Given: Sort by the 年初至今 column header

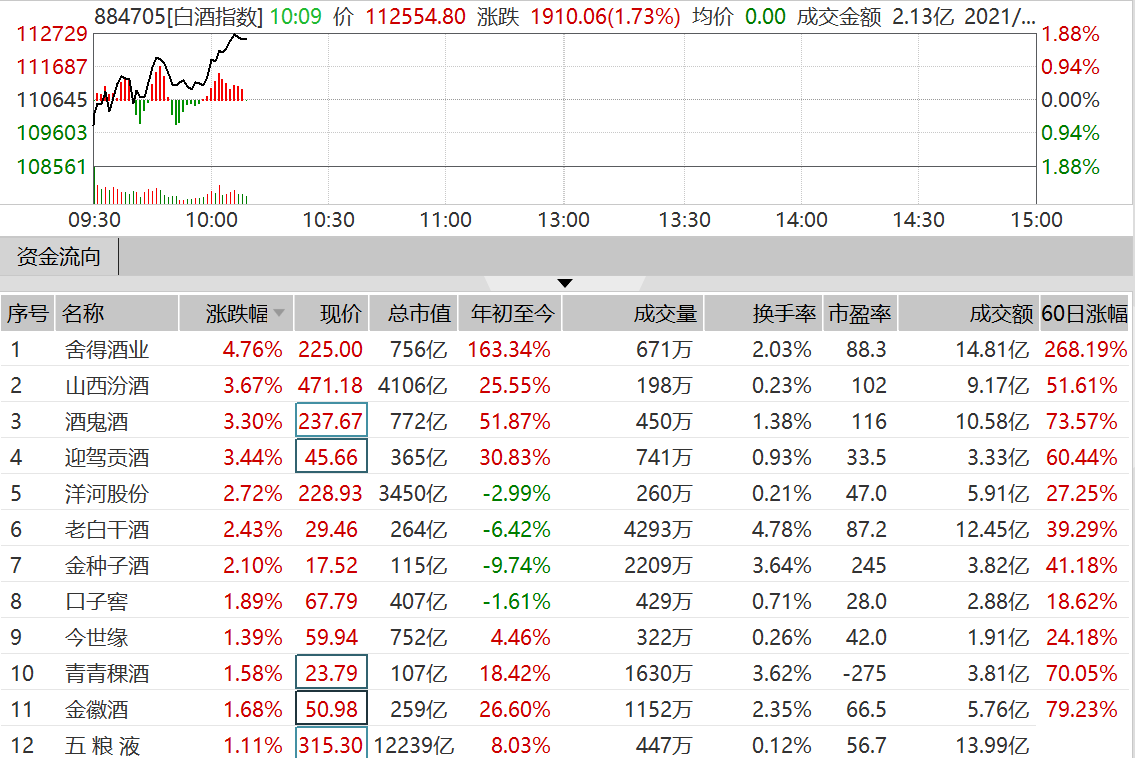Looking at the screenshot, I should [511, 313].
